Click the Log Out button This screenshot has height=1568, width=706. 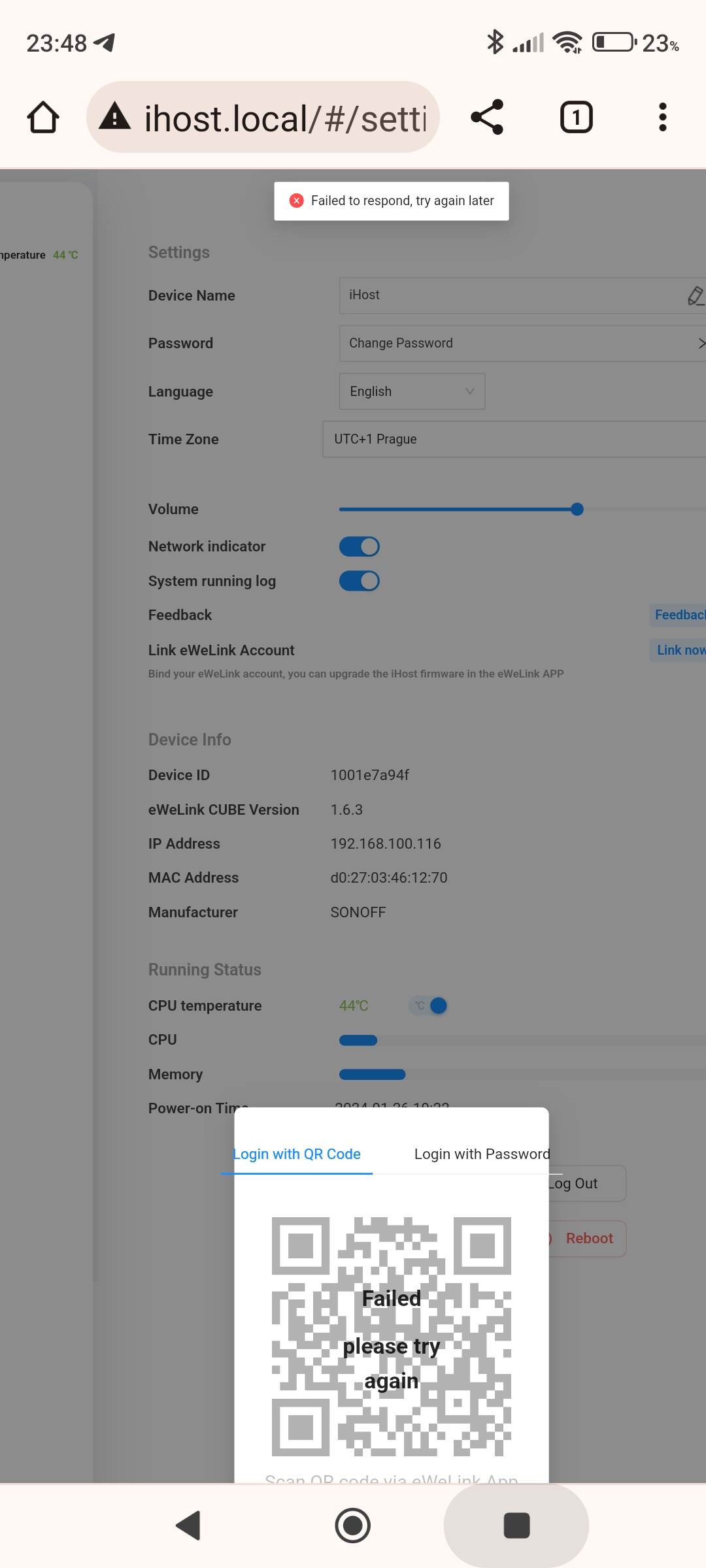tap(586, 1183)
